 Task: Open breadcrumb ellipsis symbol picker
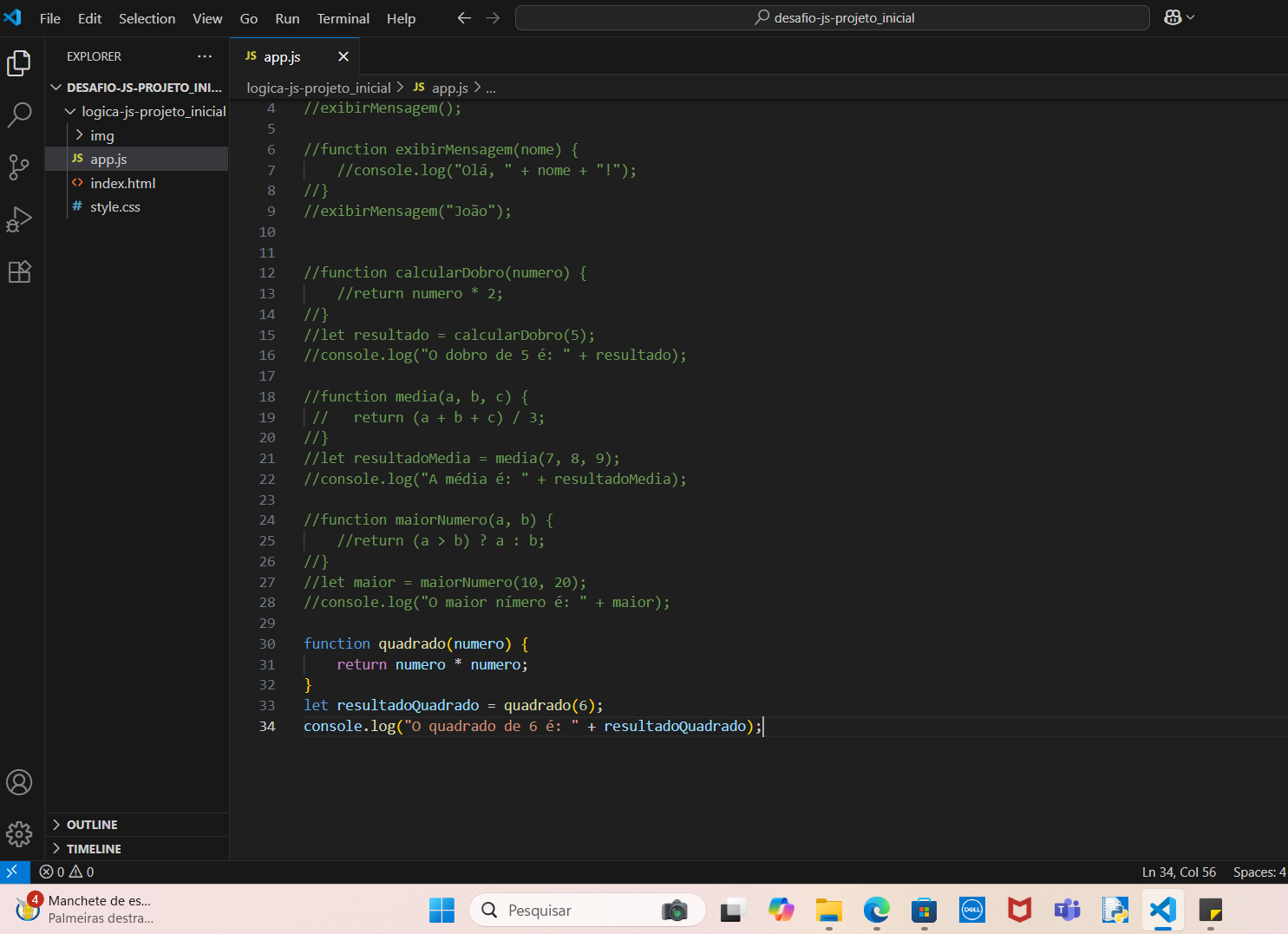tap(491, 88)
